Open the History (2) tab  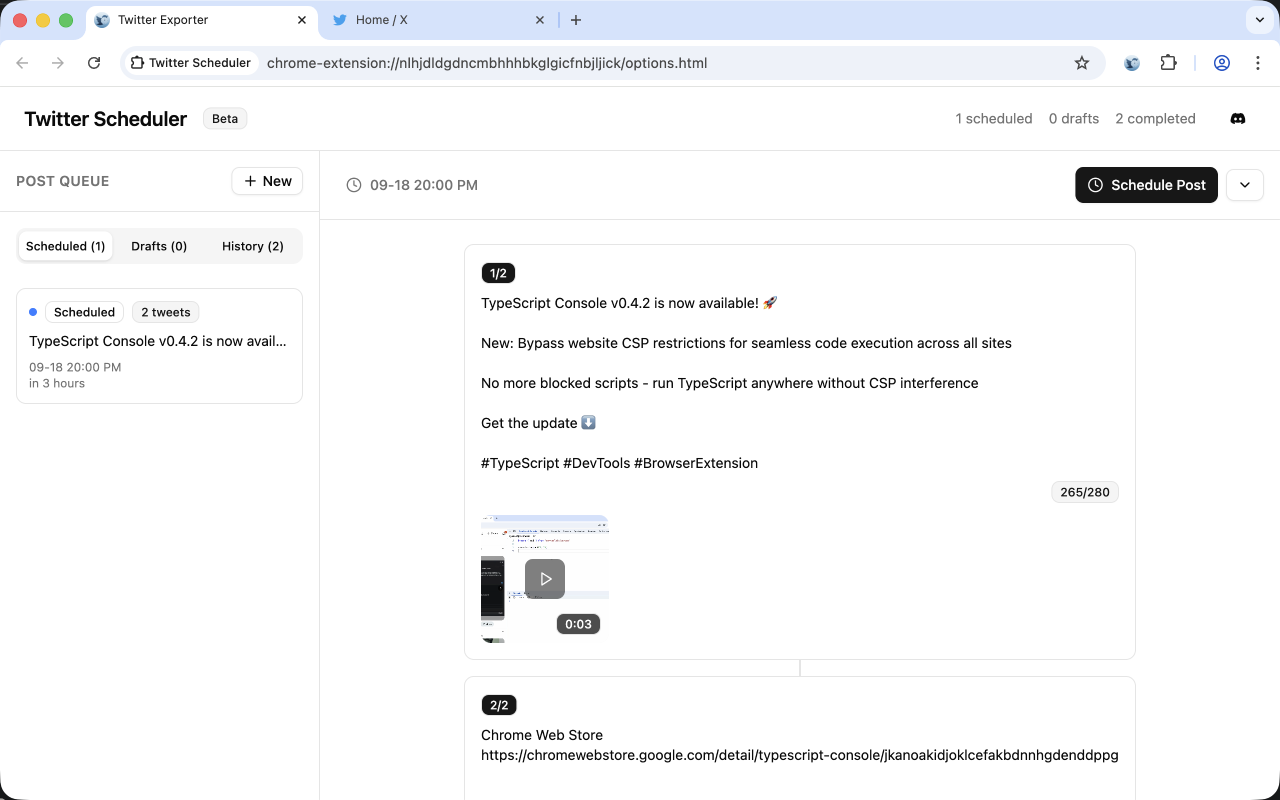[x=253, y=246]
